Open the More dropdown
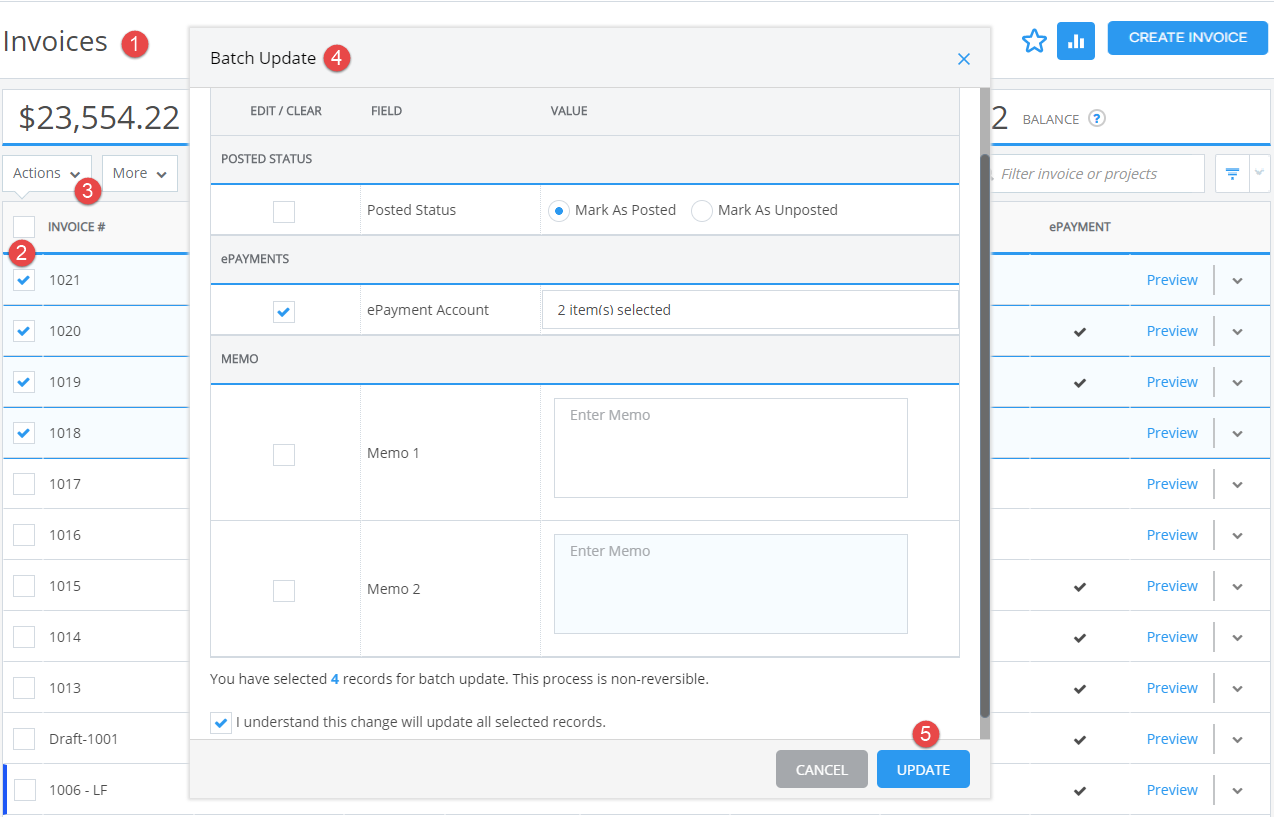1274x817 pixels. point(140,173)
